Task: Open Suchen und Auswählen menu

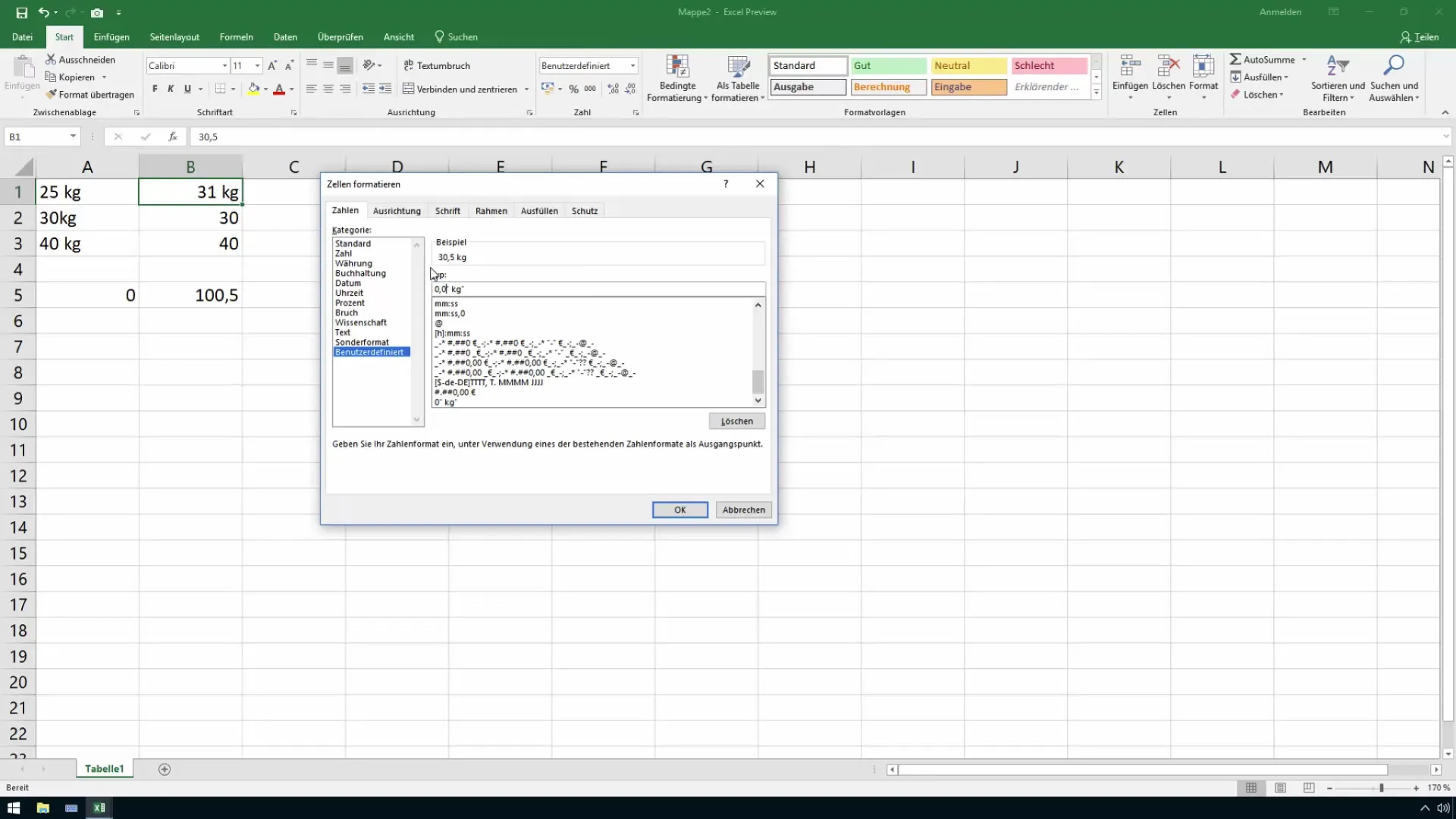Action: pos(1394,78)
